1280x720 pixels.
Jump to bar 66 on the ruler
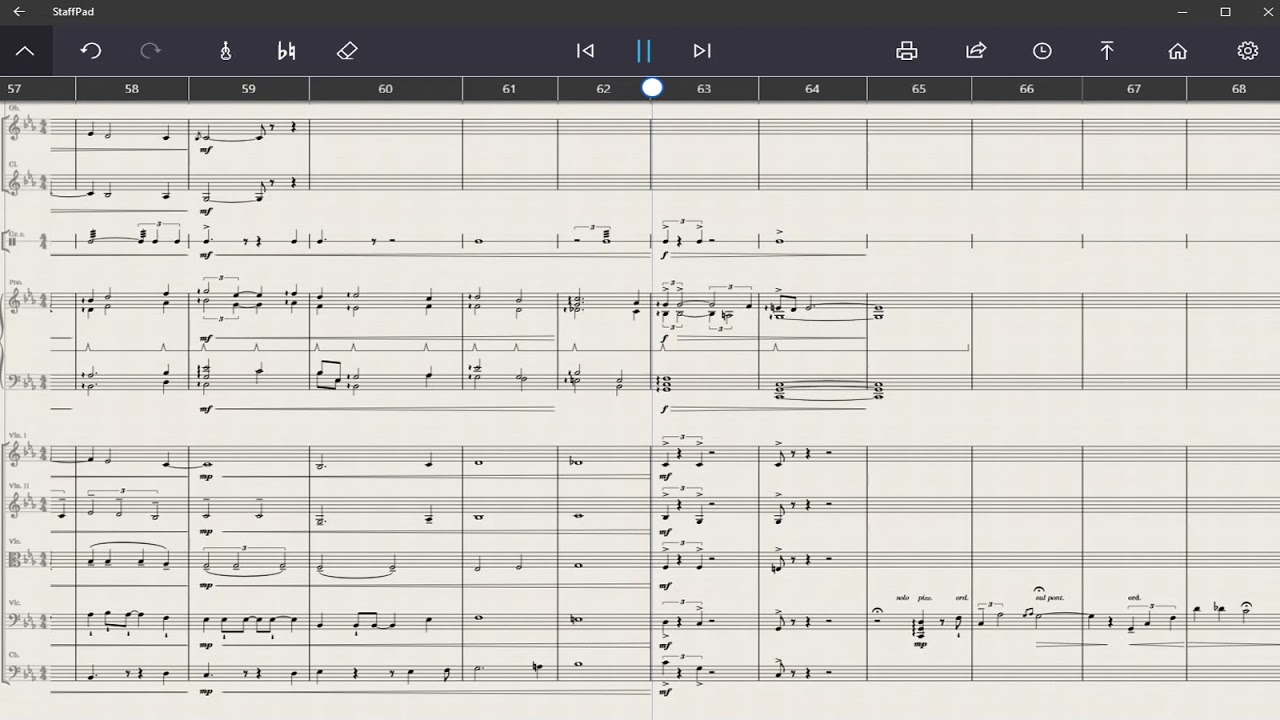[x=1026, y=89]
